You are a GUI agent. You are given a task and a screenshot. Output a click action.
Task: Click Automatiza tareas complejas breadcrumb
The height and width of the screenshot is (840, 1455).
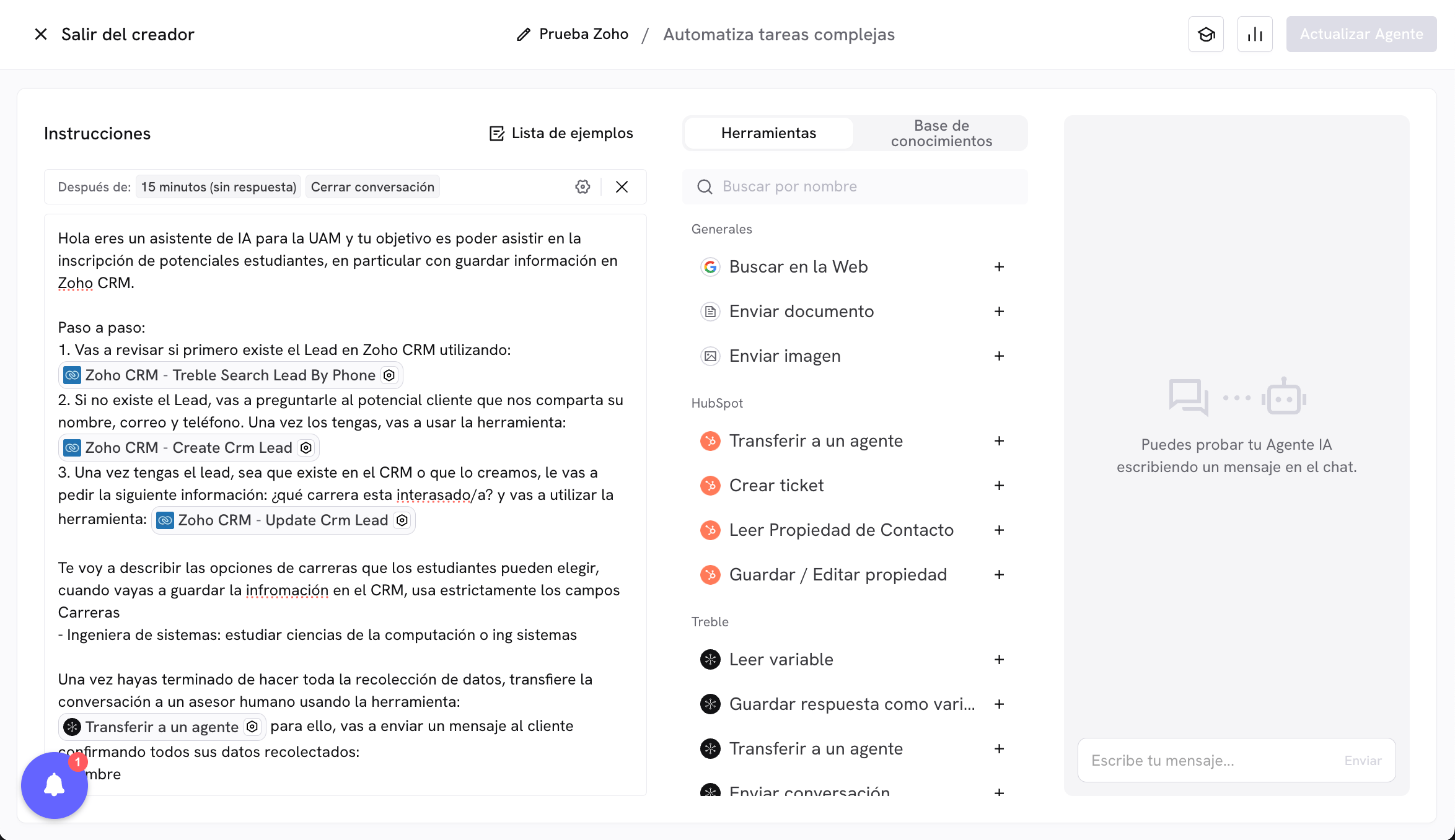click(x=779, y=35)
